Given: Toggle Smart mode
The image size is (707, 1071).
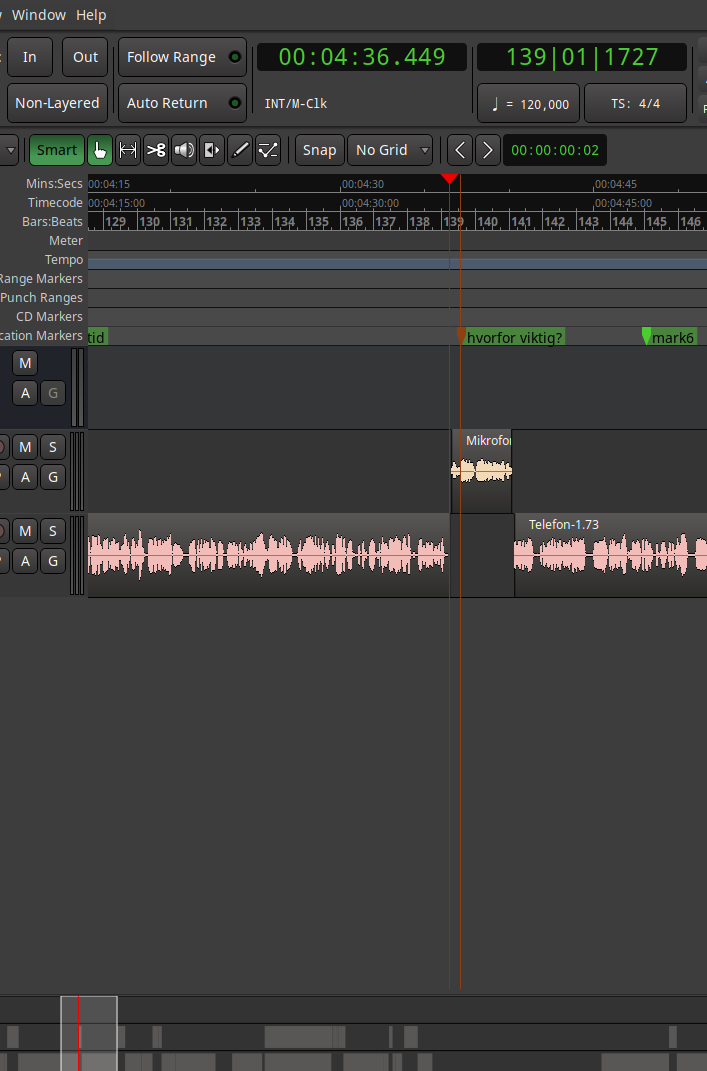Looking at the screenshot, I should [57, 150].
